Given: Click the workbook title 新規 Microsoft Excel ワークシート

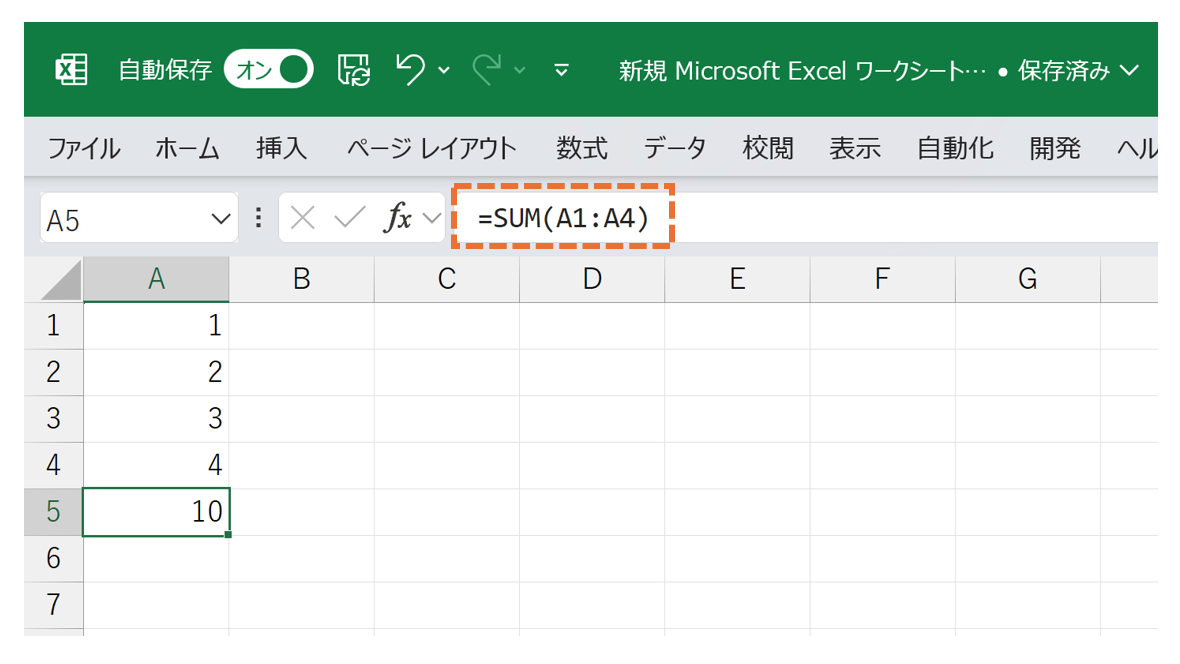Looking at the screenshot, I should pyautogui.click(x=802, y=71).
